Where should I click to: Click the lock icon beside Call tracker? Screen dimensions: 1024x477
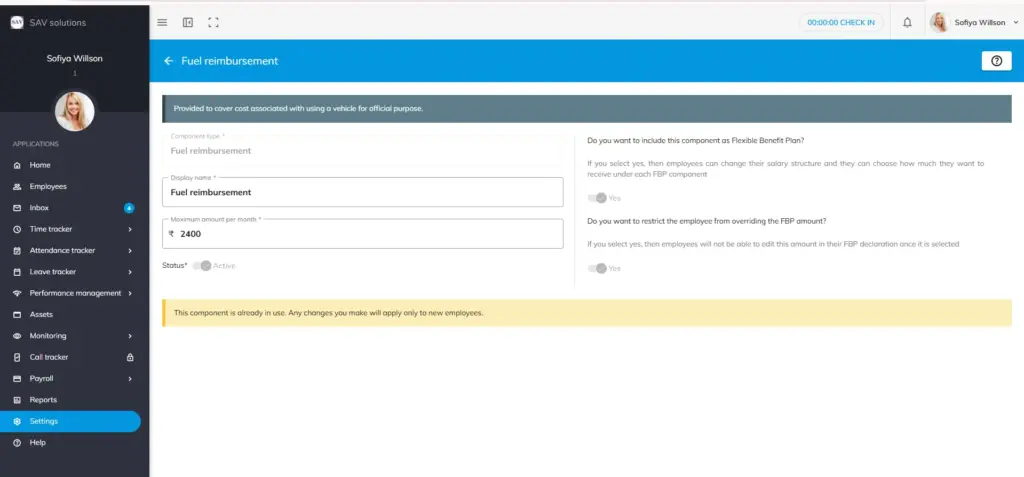[x=129, y=357]
